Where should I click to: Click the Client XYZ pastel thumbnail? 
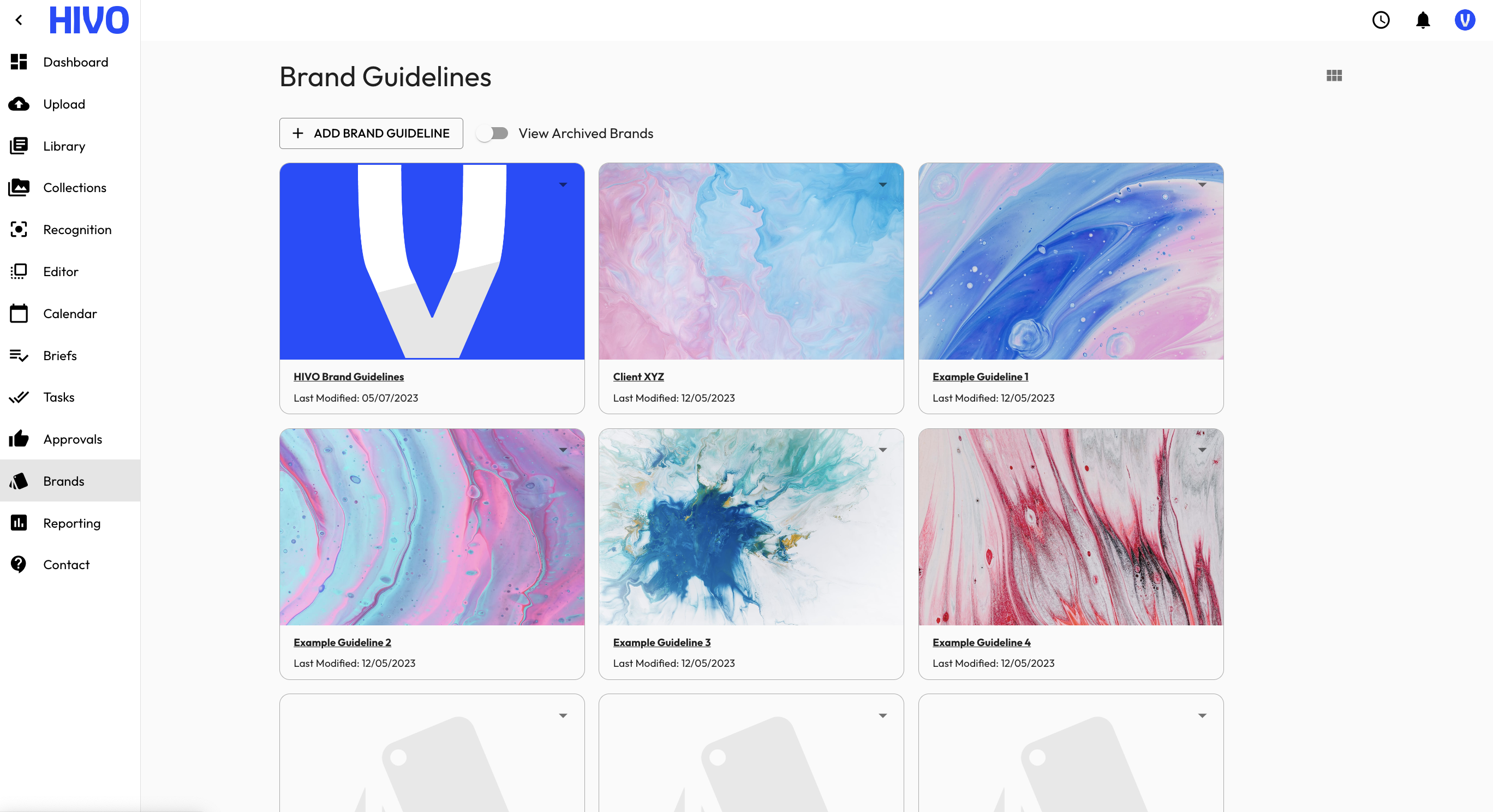[x=750, y=261]
